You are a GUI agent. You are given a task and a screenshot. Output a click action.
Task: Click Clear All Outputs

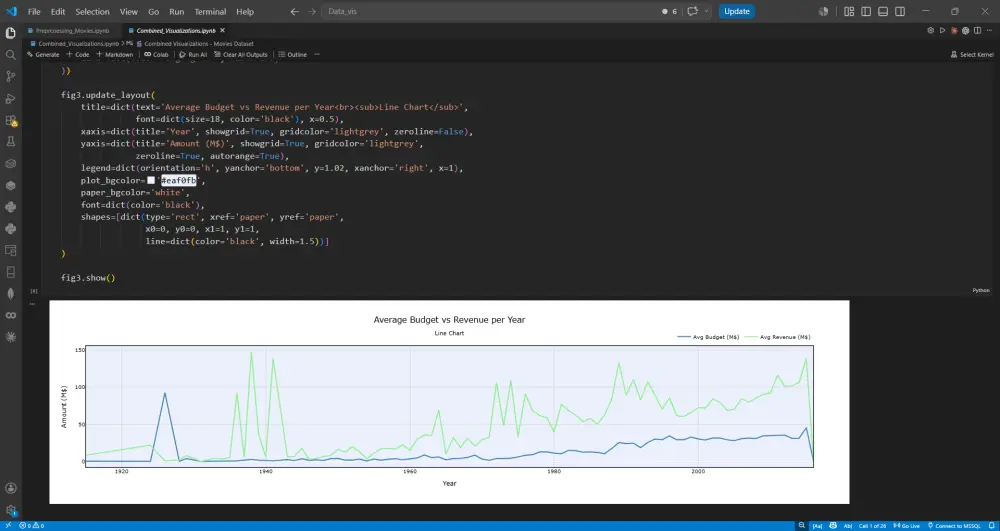coord(241,55)
